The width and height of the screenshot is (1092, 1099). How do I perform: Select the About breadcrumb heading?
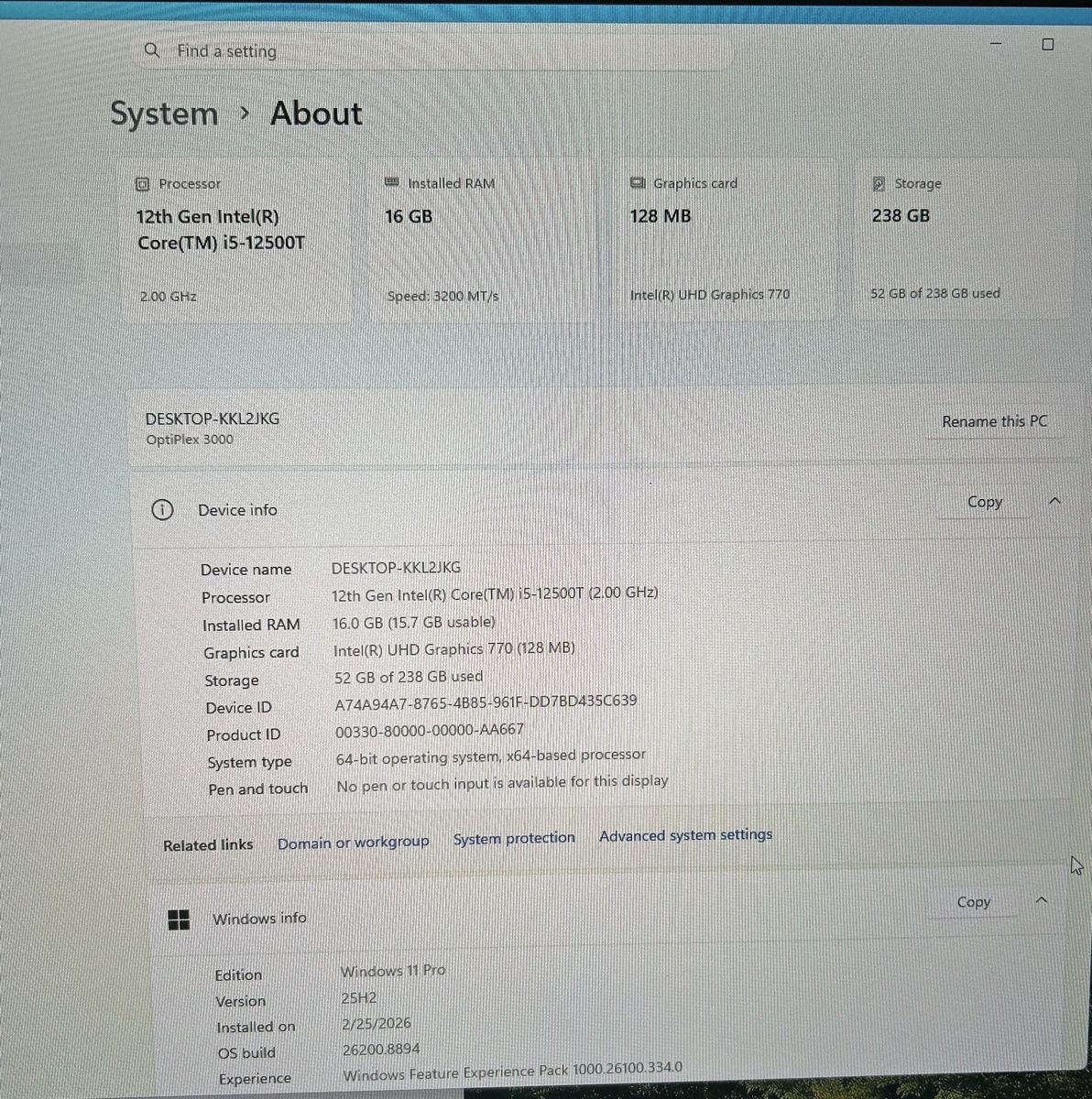[x=316, y=114]
